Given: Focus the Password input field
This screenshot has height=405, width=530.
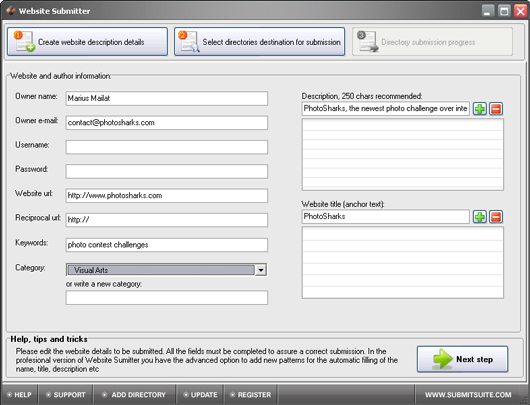Looking at the screenshot, I should tap(167, 171).
